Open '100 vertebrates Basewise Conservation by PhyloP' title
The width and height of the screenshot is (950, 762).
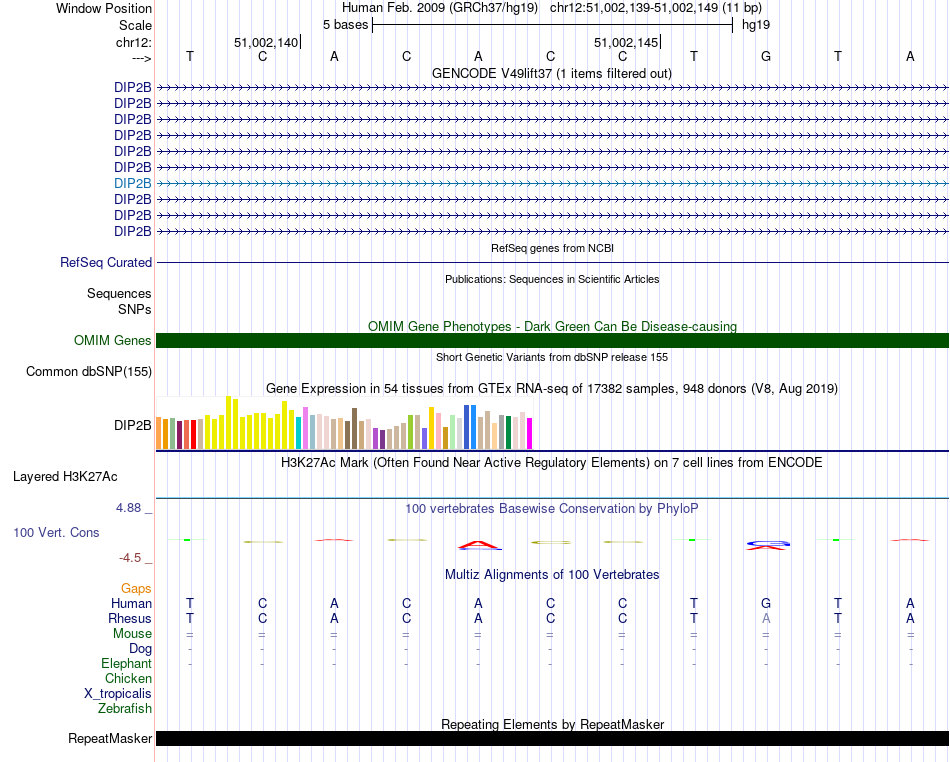pos(552,509)
